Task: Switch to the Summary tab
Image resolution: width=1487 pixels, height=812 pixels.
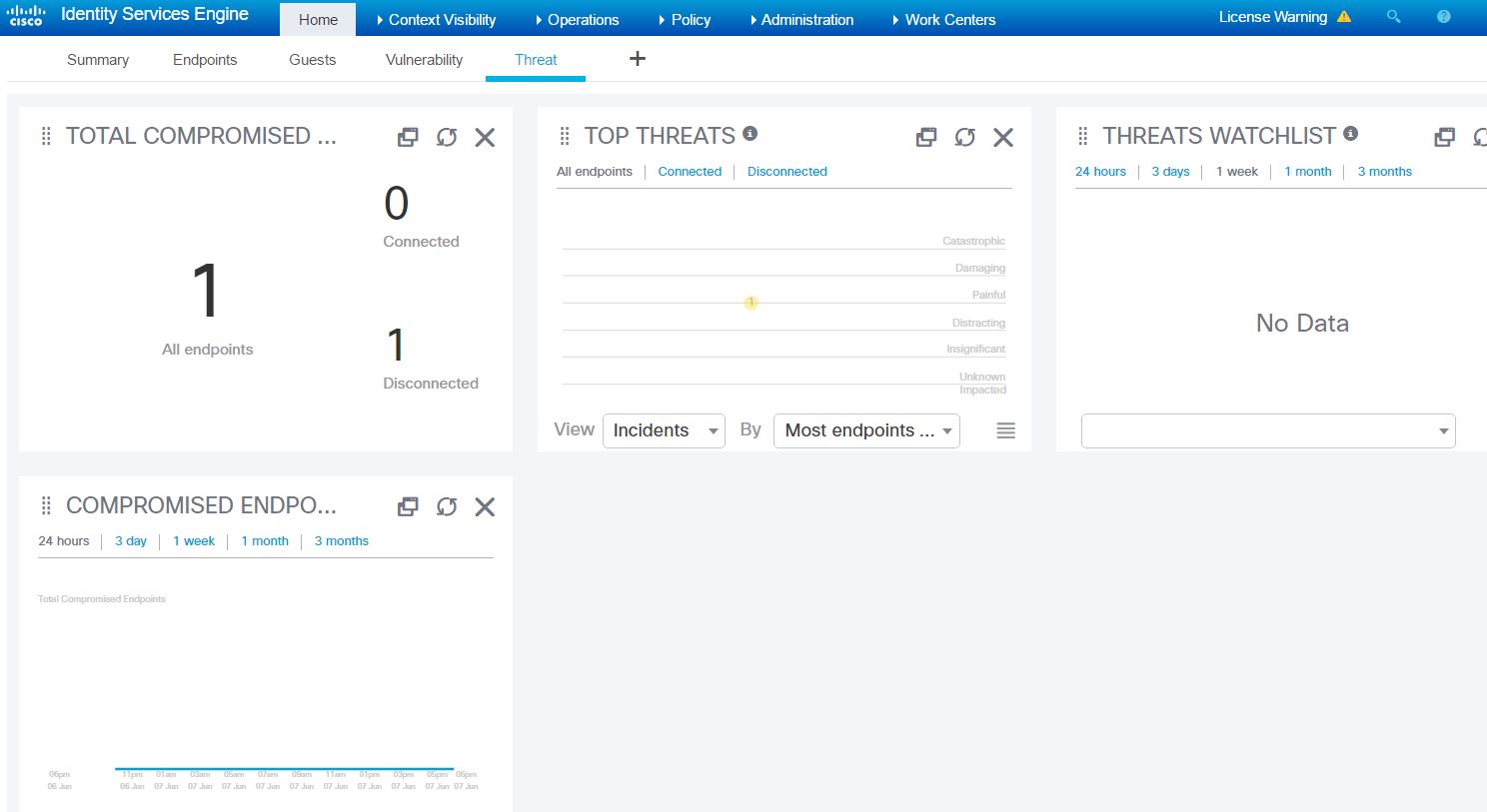Action: 98,60
